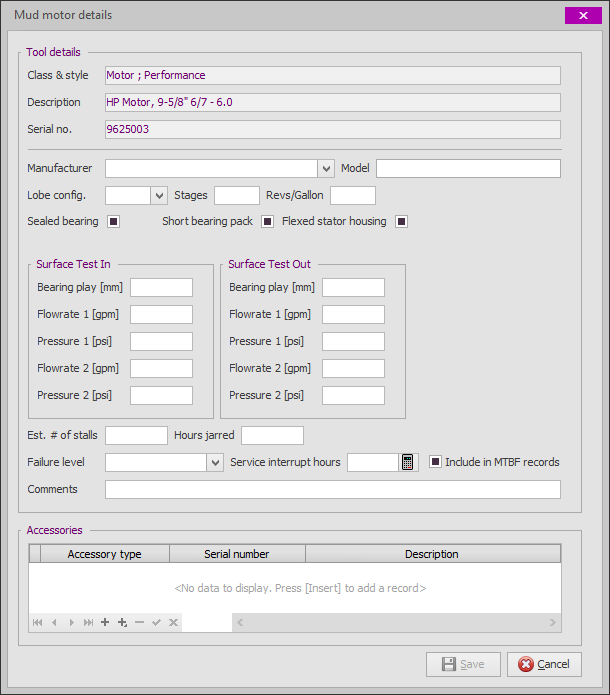Add a new accessory record with plus icon
The height and width of the screenshot is (695, 610).
[105, 622]
